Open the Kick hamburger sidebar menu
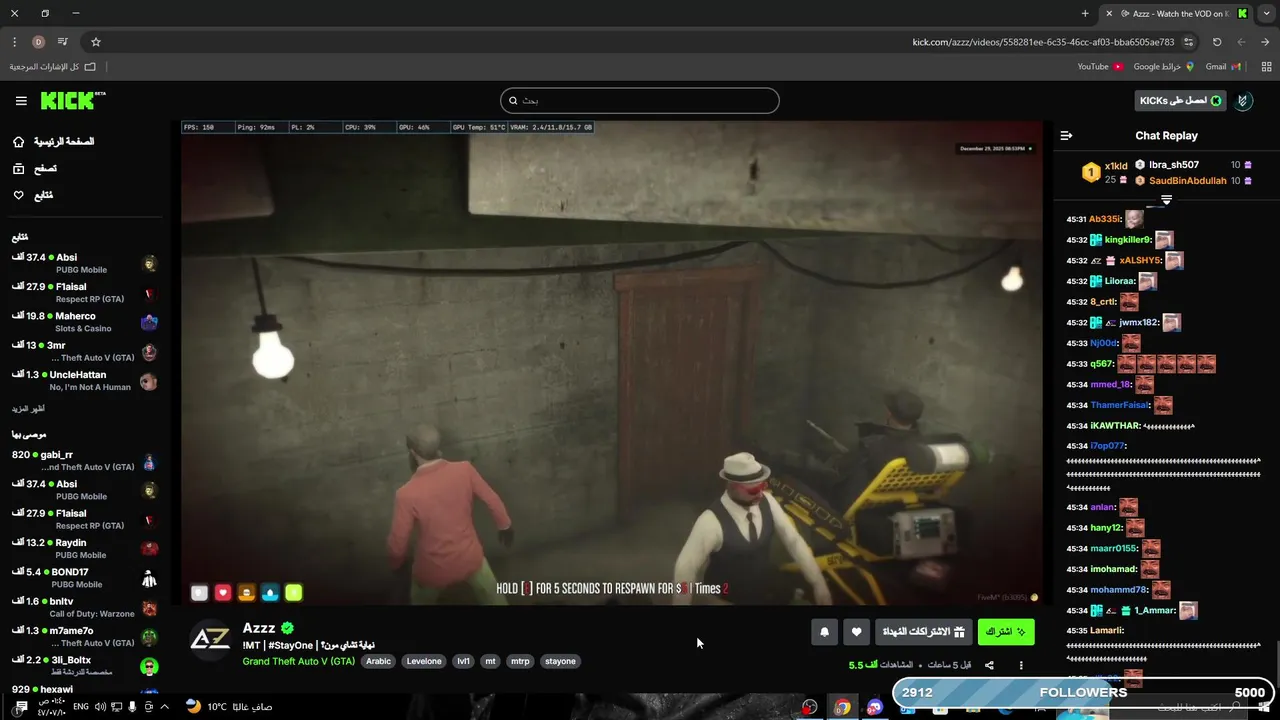 pyautogui.click(x=21, y=101)
